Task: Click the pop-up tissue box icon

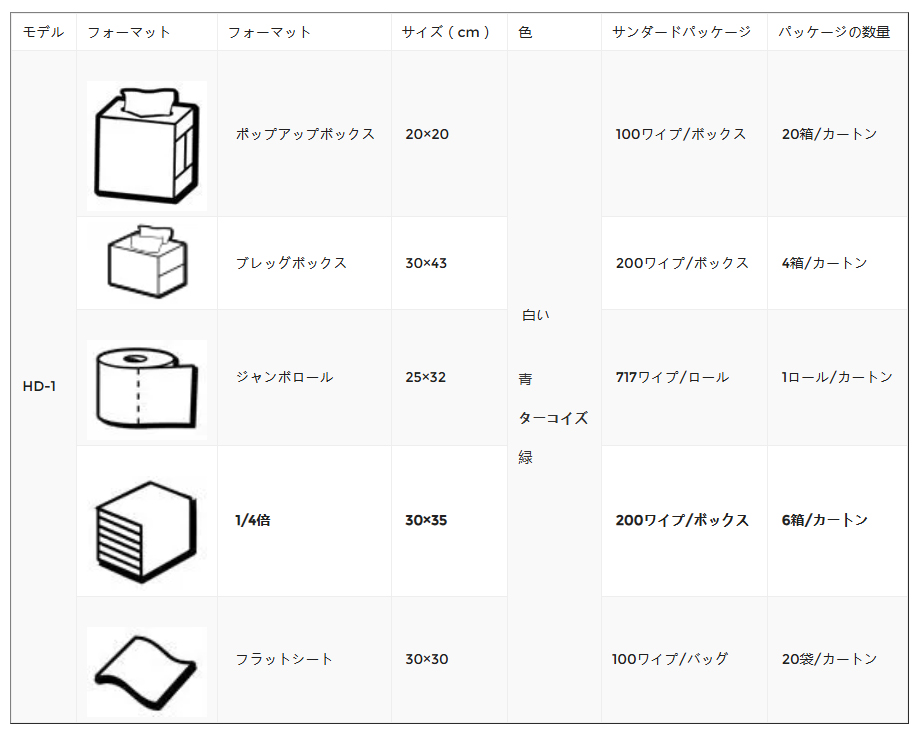Action: (x=147, y=146)
